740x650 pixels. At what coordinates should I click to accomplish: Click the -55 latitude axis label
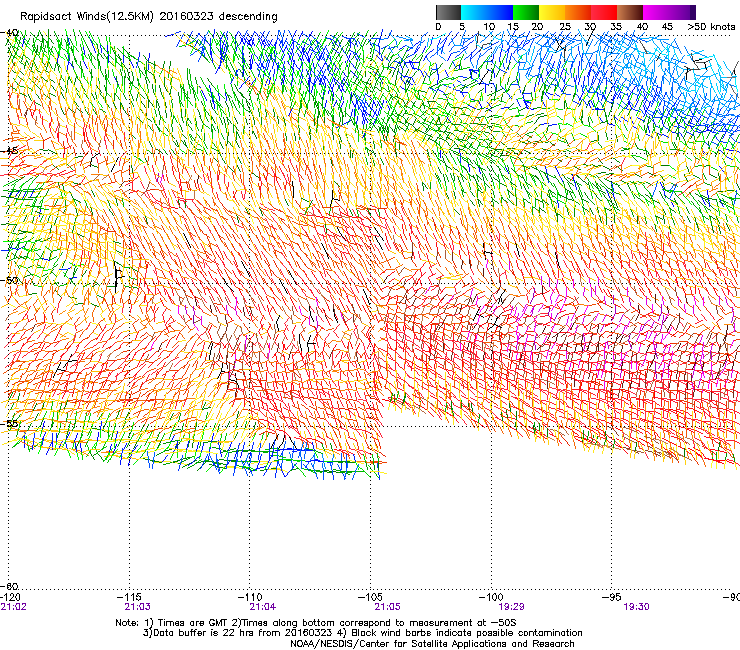tap(9, 424)
